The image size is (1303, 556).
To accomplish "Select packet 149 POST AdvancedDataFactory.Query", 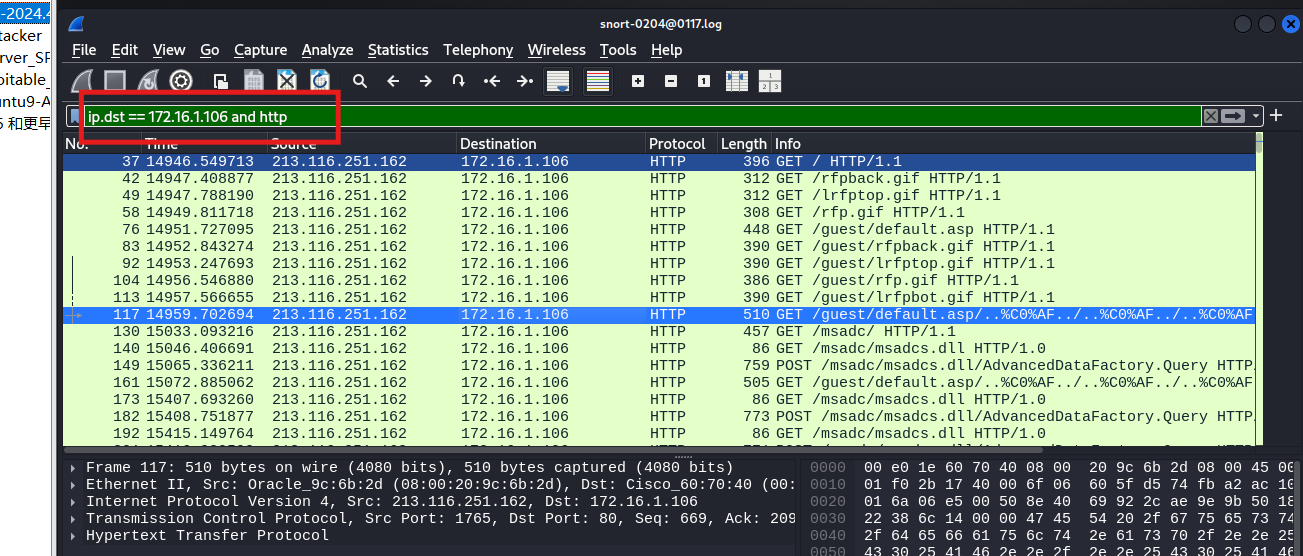I will pyautogui.click(x=658, y=365).
